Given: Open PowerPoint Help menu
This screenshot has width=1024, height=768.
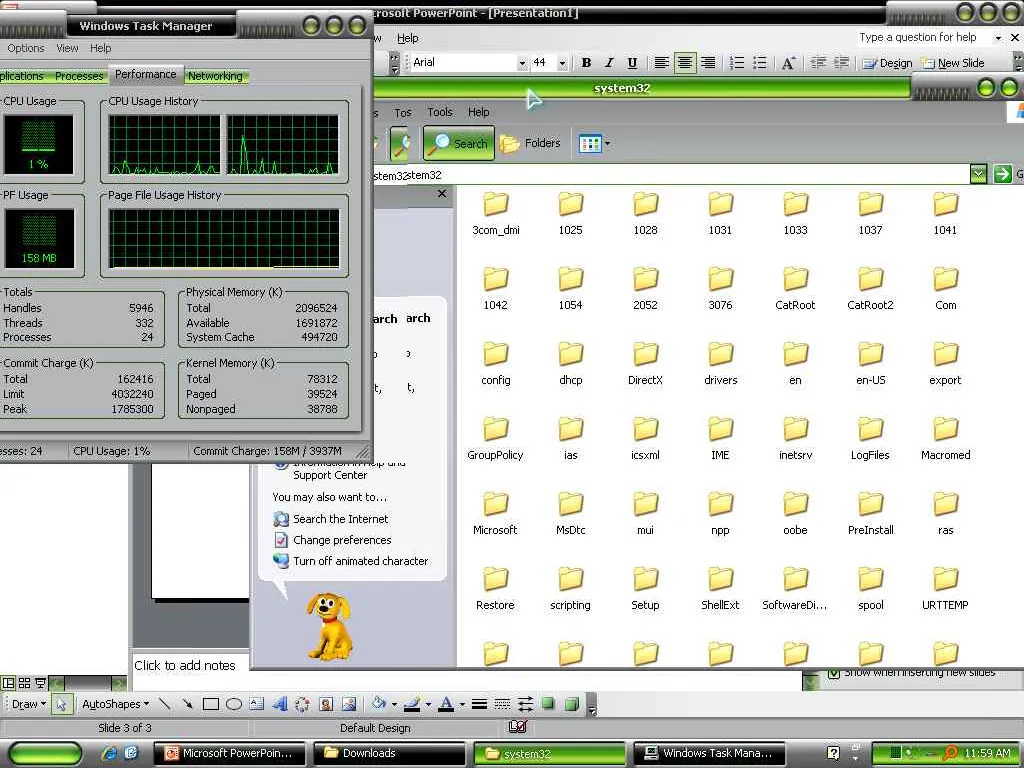Looking at the screenshot, I should click(x=408, y=38).
